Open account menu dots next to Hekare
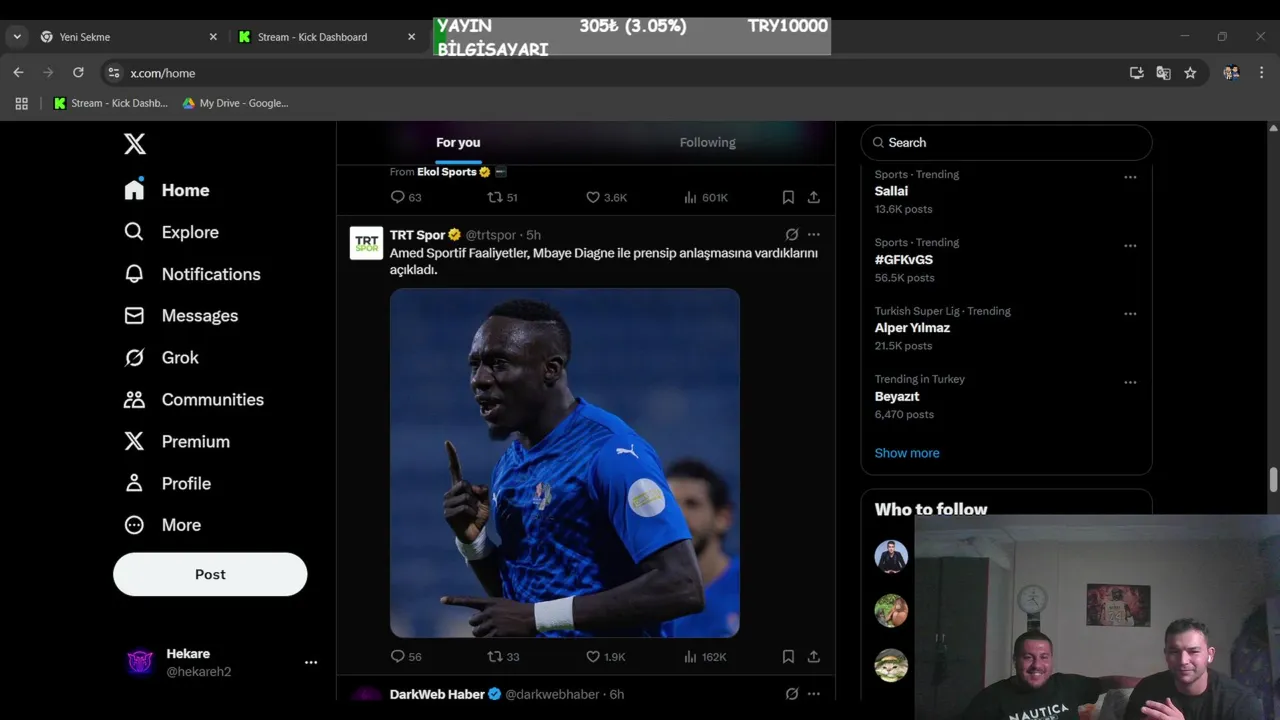The image size is (1280, 720). pos(311,662)
